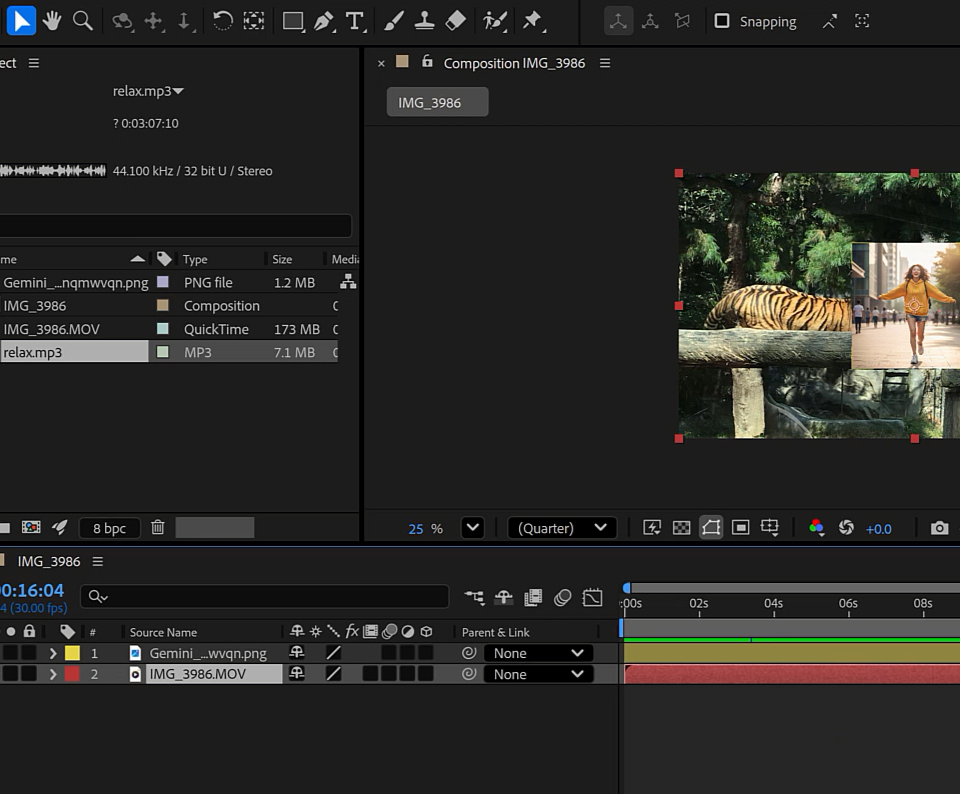This screenshot has width=960, height=794.
Task: Select the Clone Stamp tool
Action: [424, 21]
